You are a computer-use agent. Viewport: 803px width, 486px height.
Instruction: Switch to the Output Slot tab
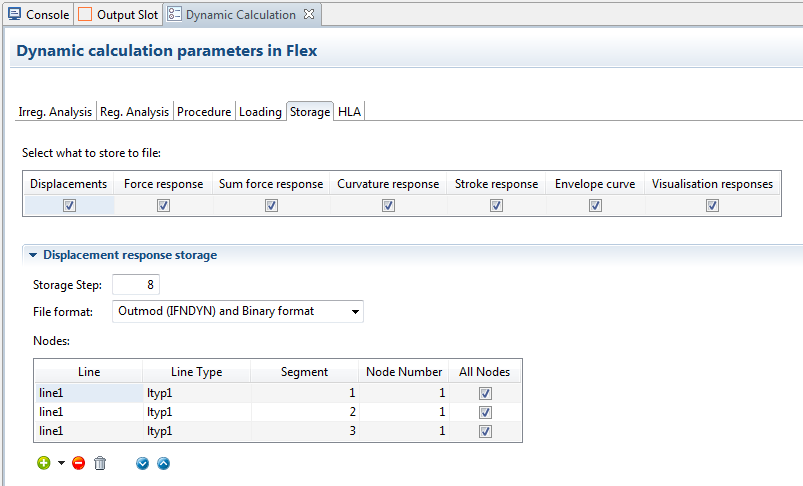[x=118, y=15]
